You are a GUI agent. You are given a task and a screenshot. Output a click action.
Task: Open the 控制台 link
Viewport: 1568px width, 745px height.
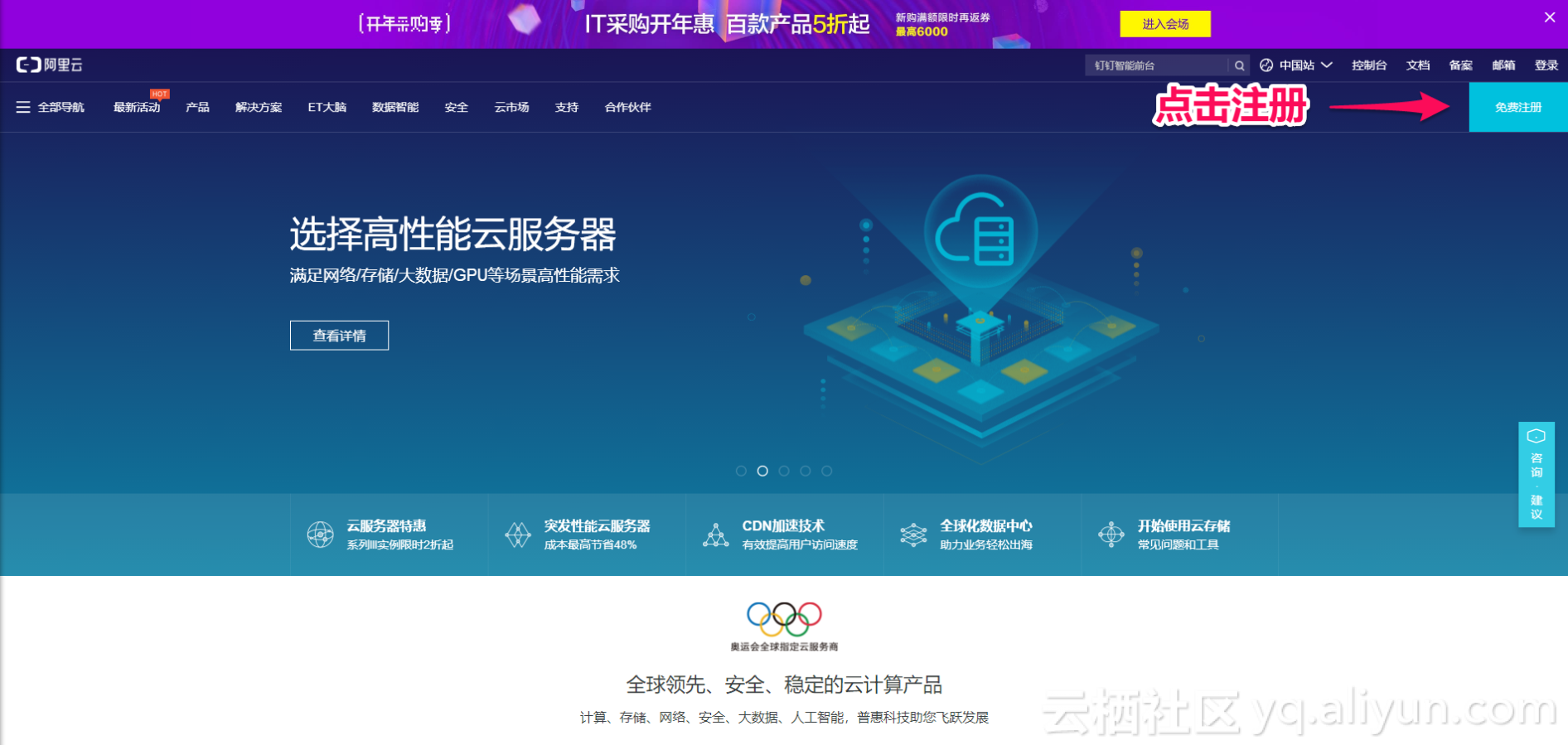pos(1369,65)
